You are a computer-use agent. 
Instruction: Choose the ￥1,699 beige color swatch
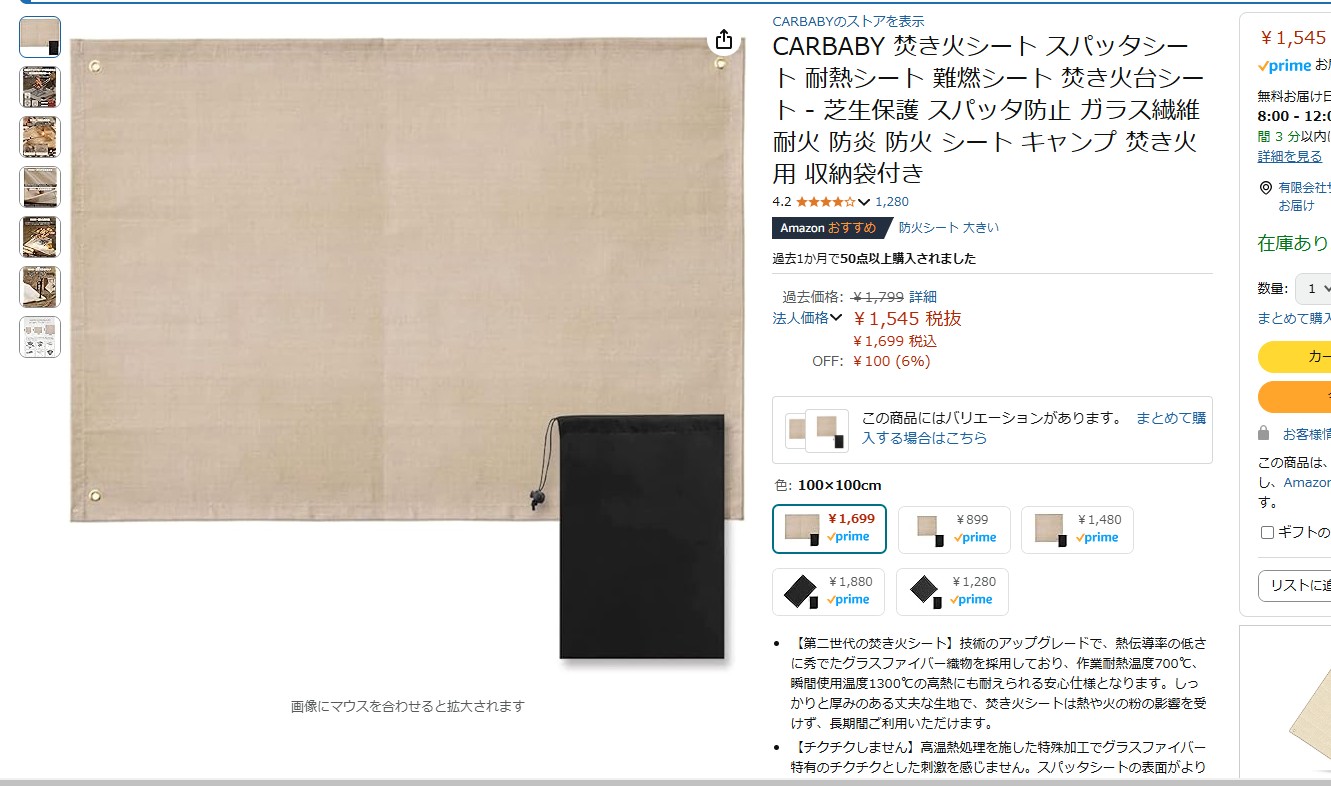coord(829,529)
